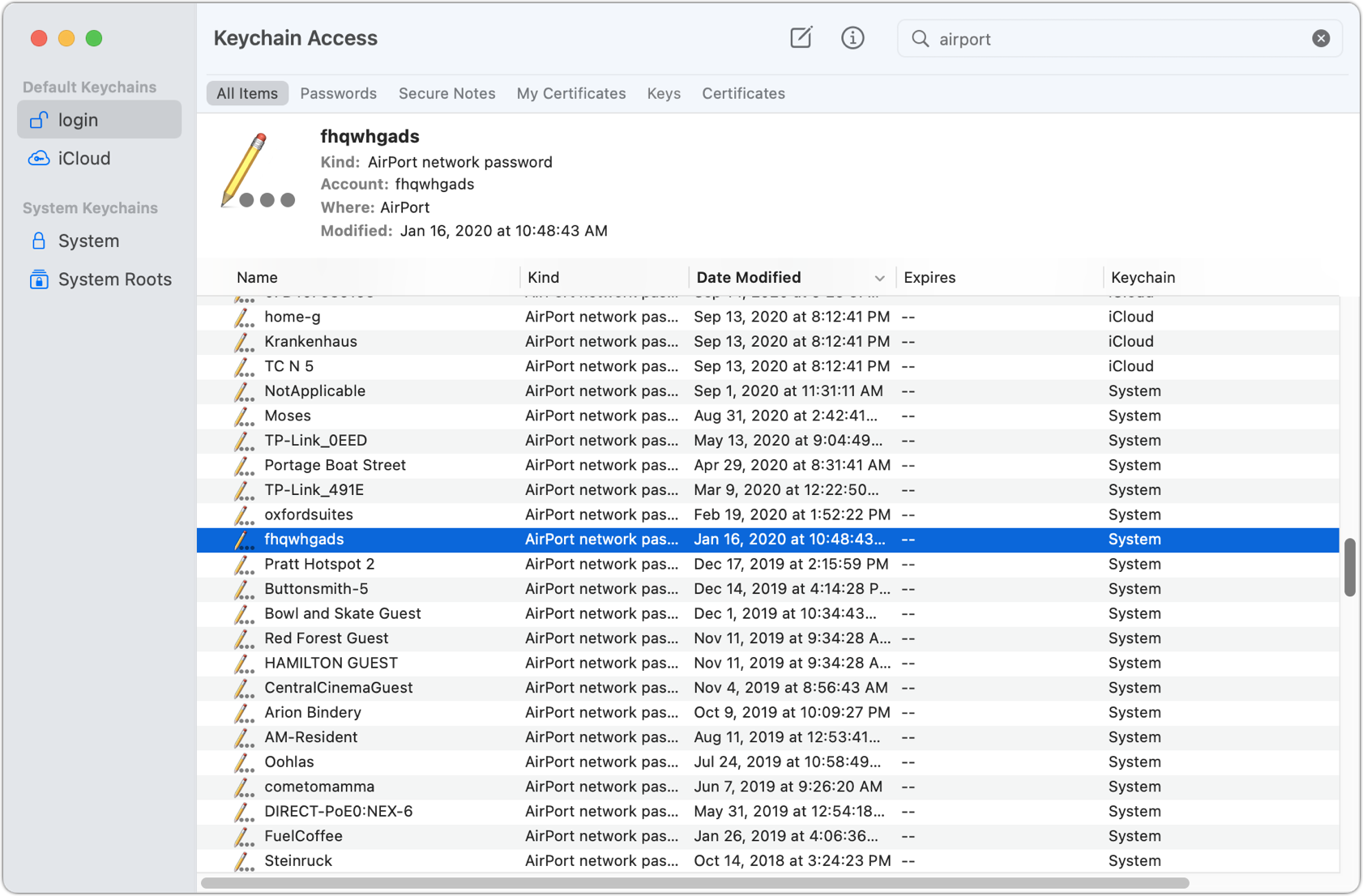Click the new keychain item pencil icon
The image size is (1363, 896).
(800, 37)
